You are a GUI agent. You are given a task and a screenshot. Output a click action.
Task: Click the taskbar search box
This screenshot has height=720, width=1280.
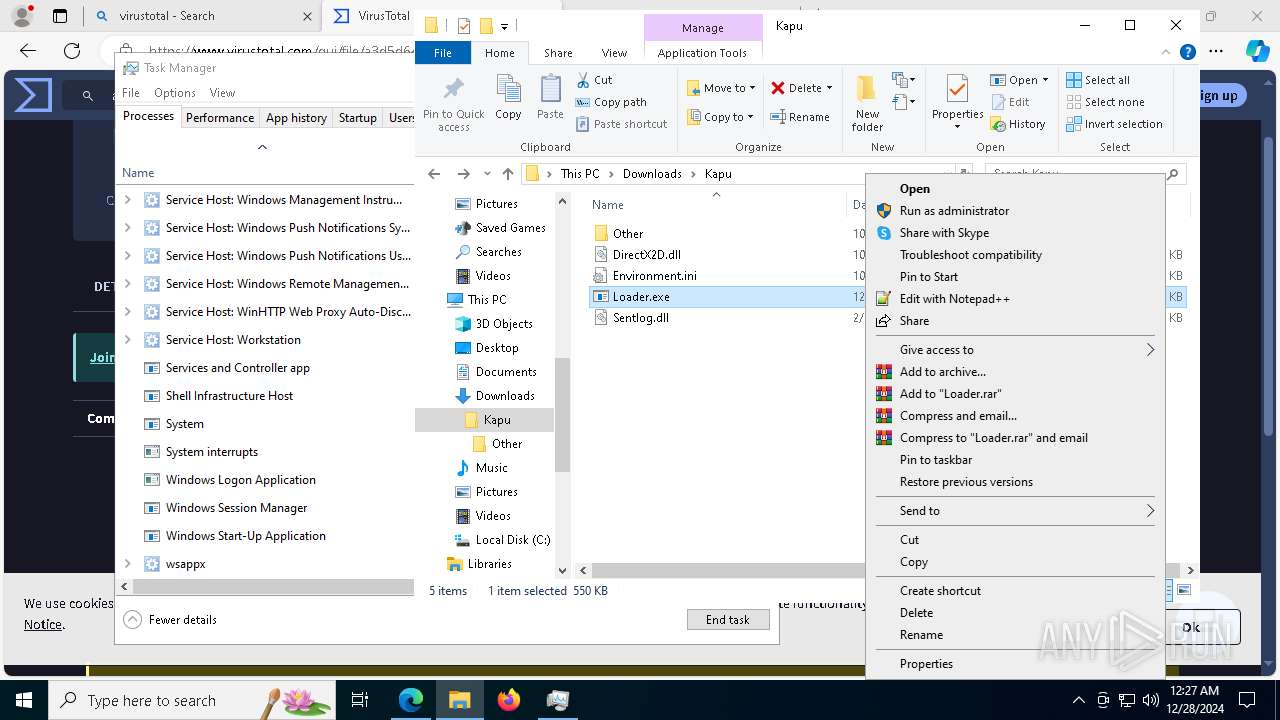pyautogui.click(x=192, y=700)
